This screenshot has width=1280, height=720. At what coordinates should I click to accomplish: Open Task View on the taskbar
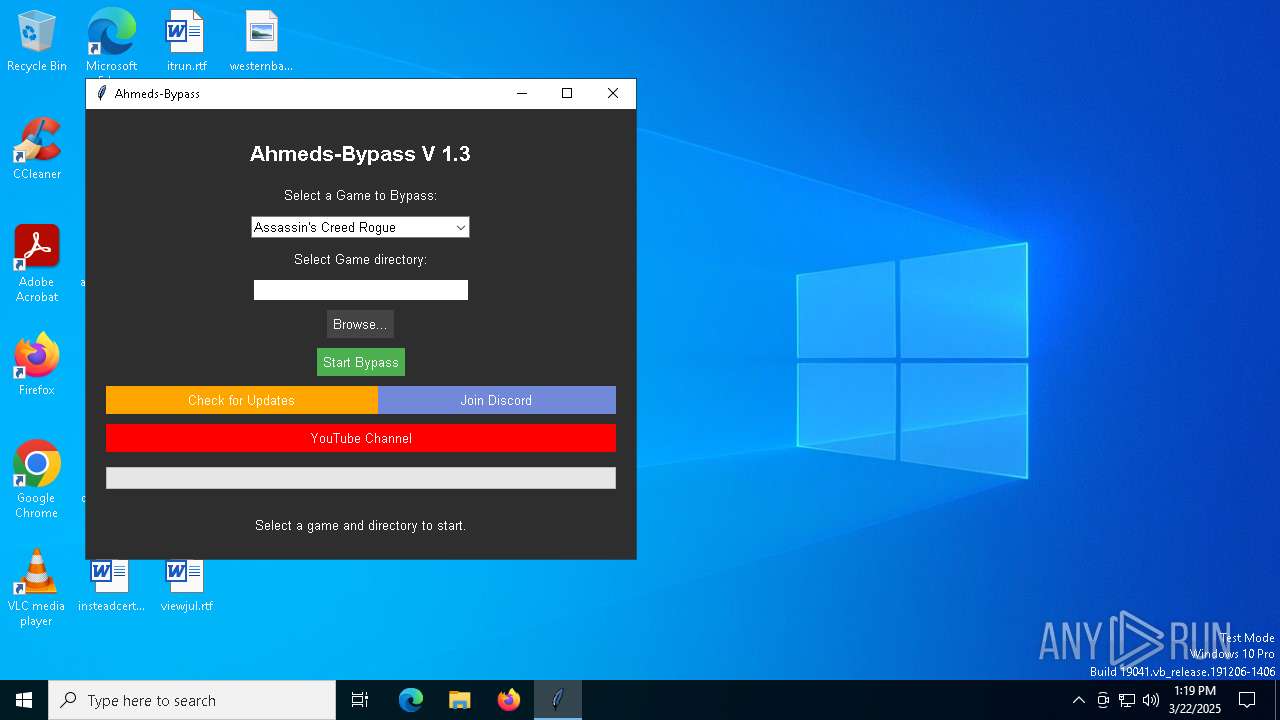pos(360,700)
